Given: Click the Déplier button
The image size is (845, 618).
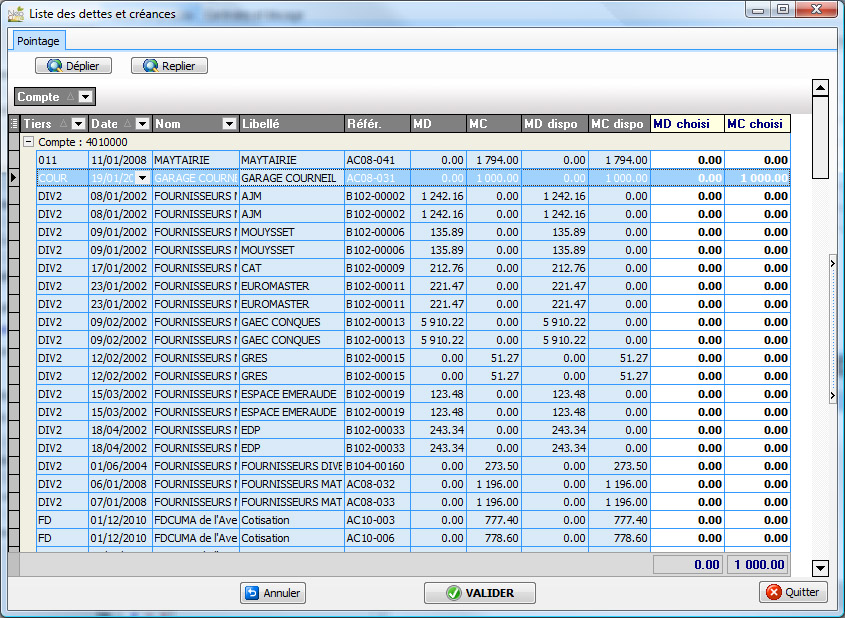Looking at the screenshot, I should 73,66.
